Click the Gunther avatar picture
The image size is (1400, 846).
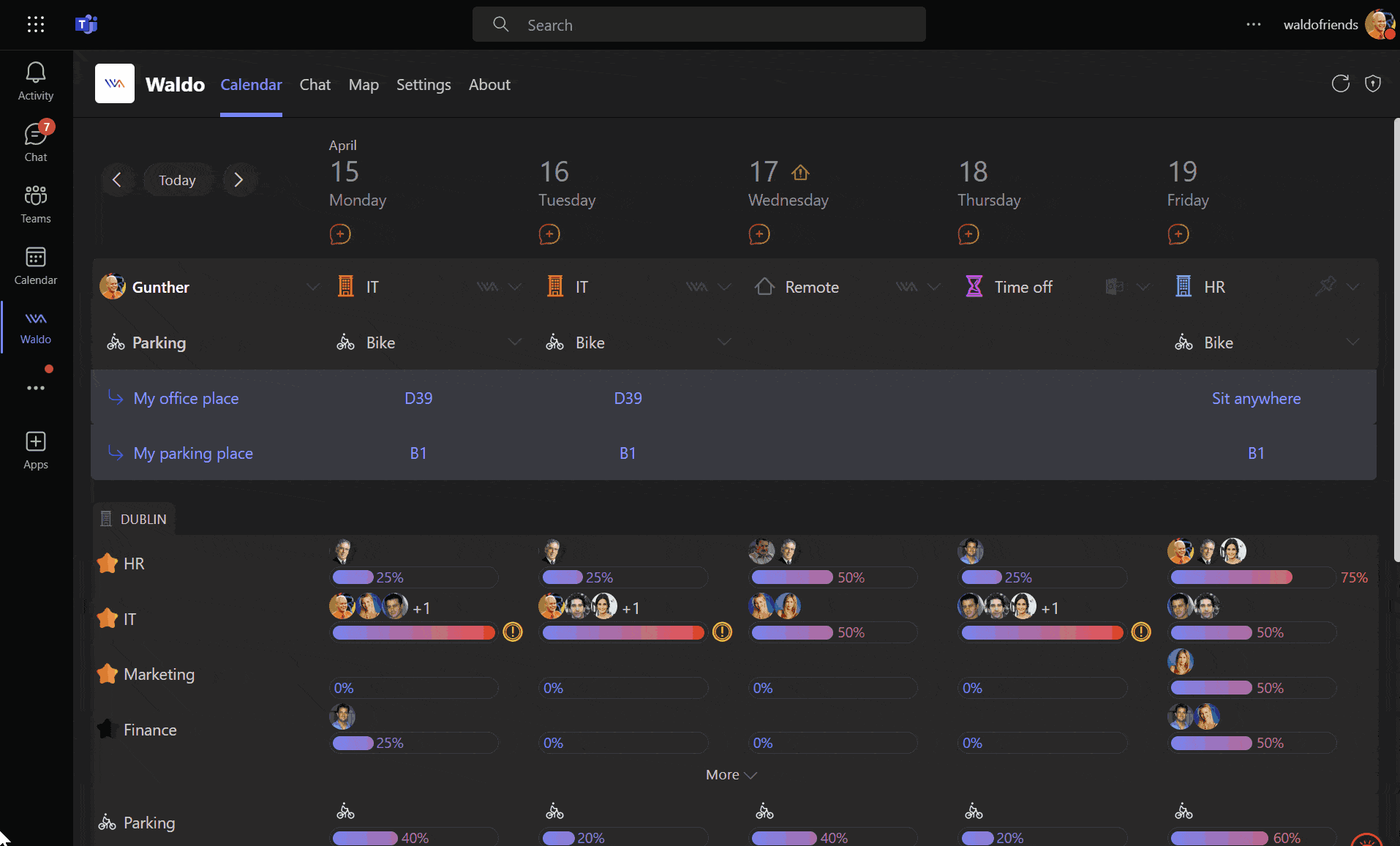[x=112, y=286]
